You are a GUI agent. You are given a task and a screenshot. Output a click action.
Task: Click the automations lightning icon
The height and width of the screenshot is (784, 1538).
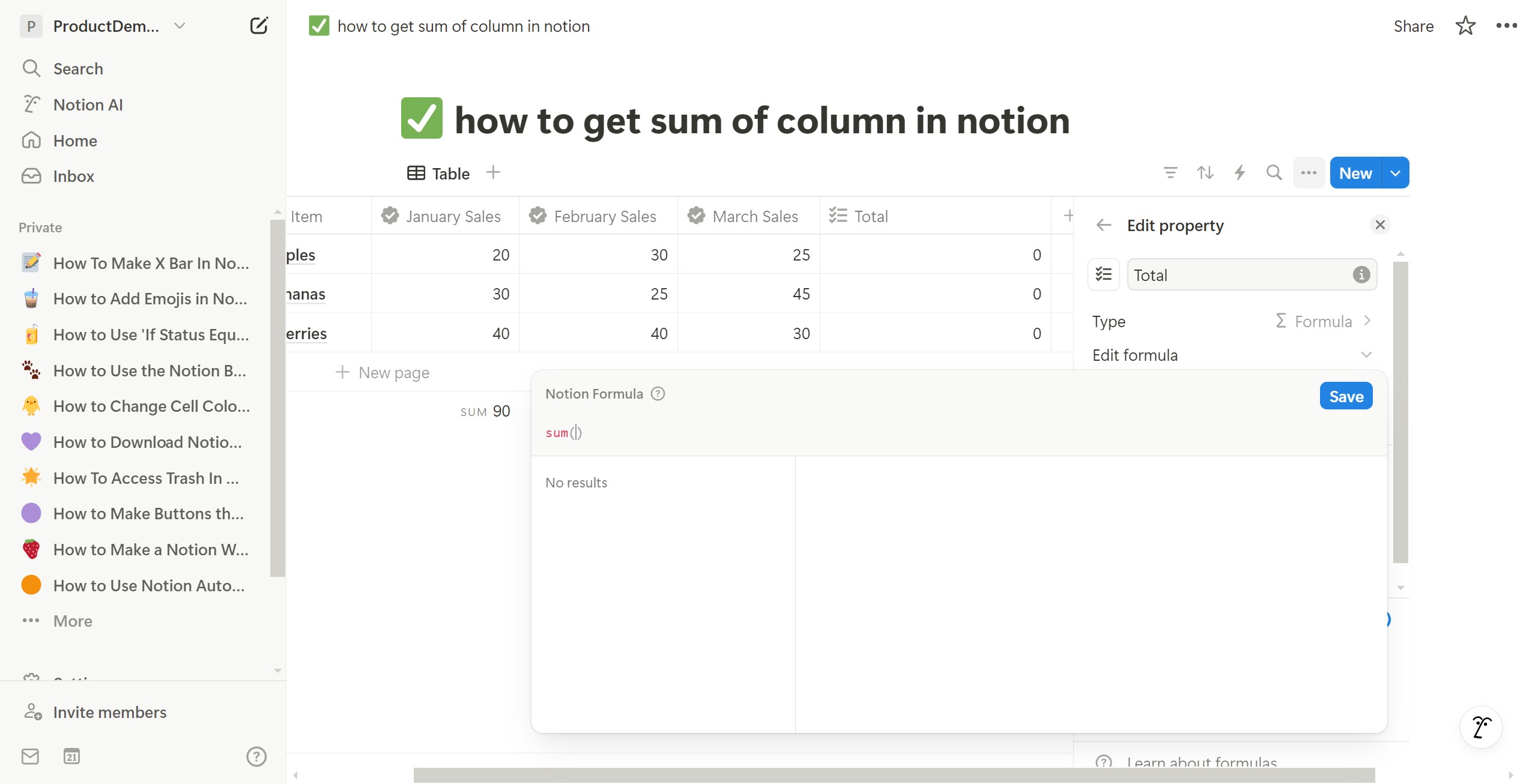1240,173
